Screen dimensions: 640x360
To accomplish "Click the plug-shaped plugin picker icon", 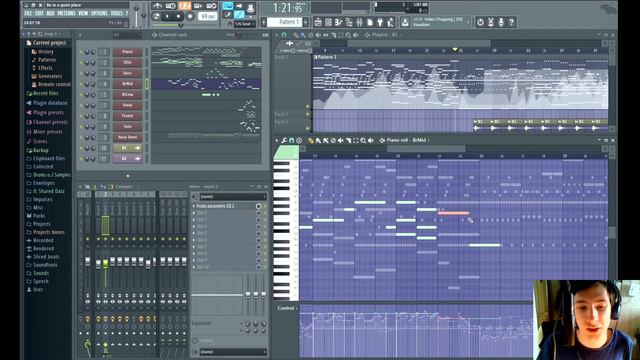I will point(380,22).
